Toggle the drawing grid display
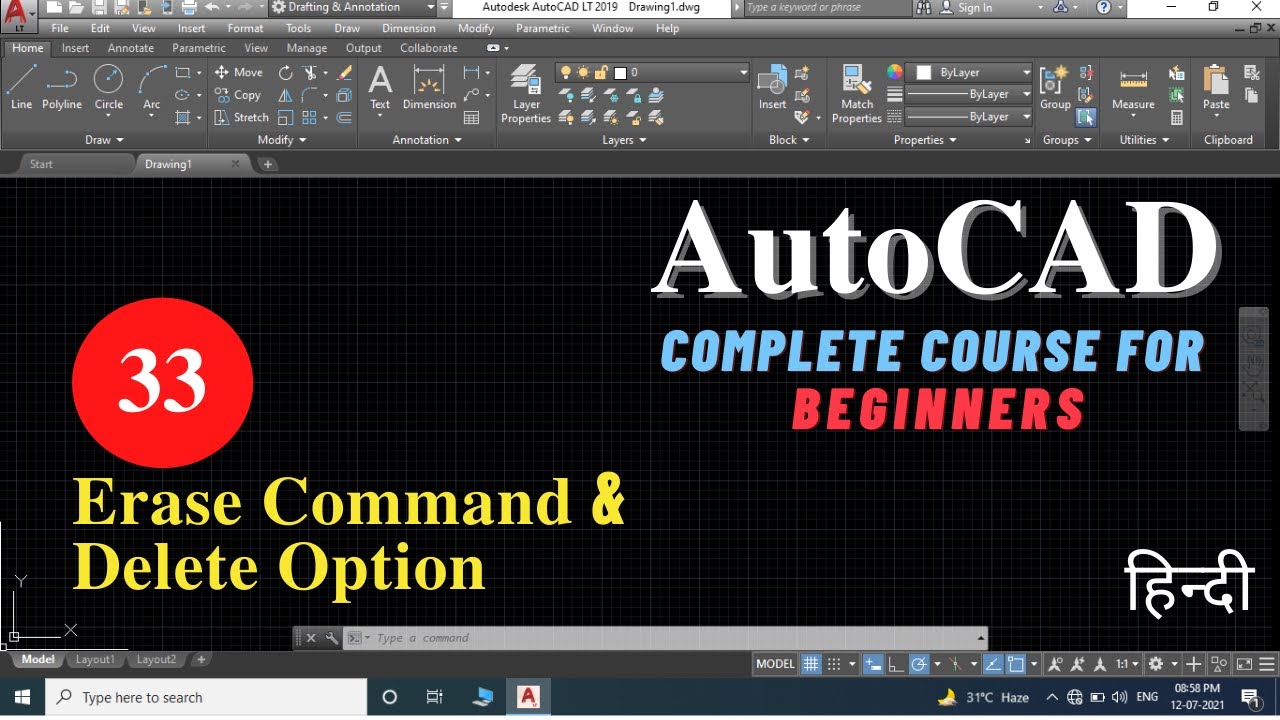Viewport: 1280px width, 720px height. coord(811,664)
